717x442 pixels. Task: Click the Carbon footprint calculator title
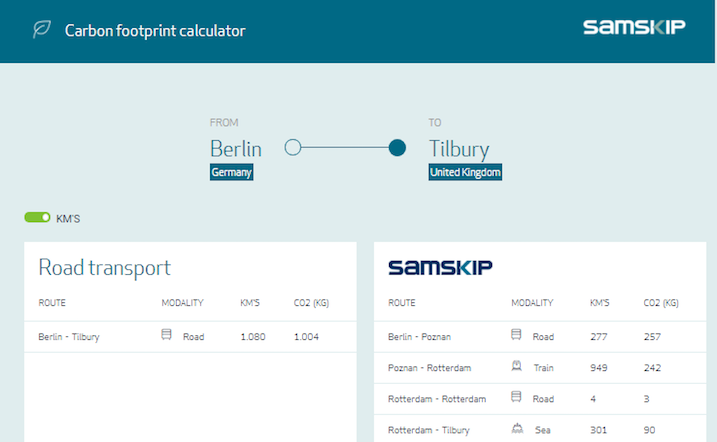click(155, 31)
